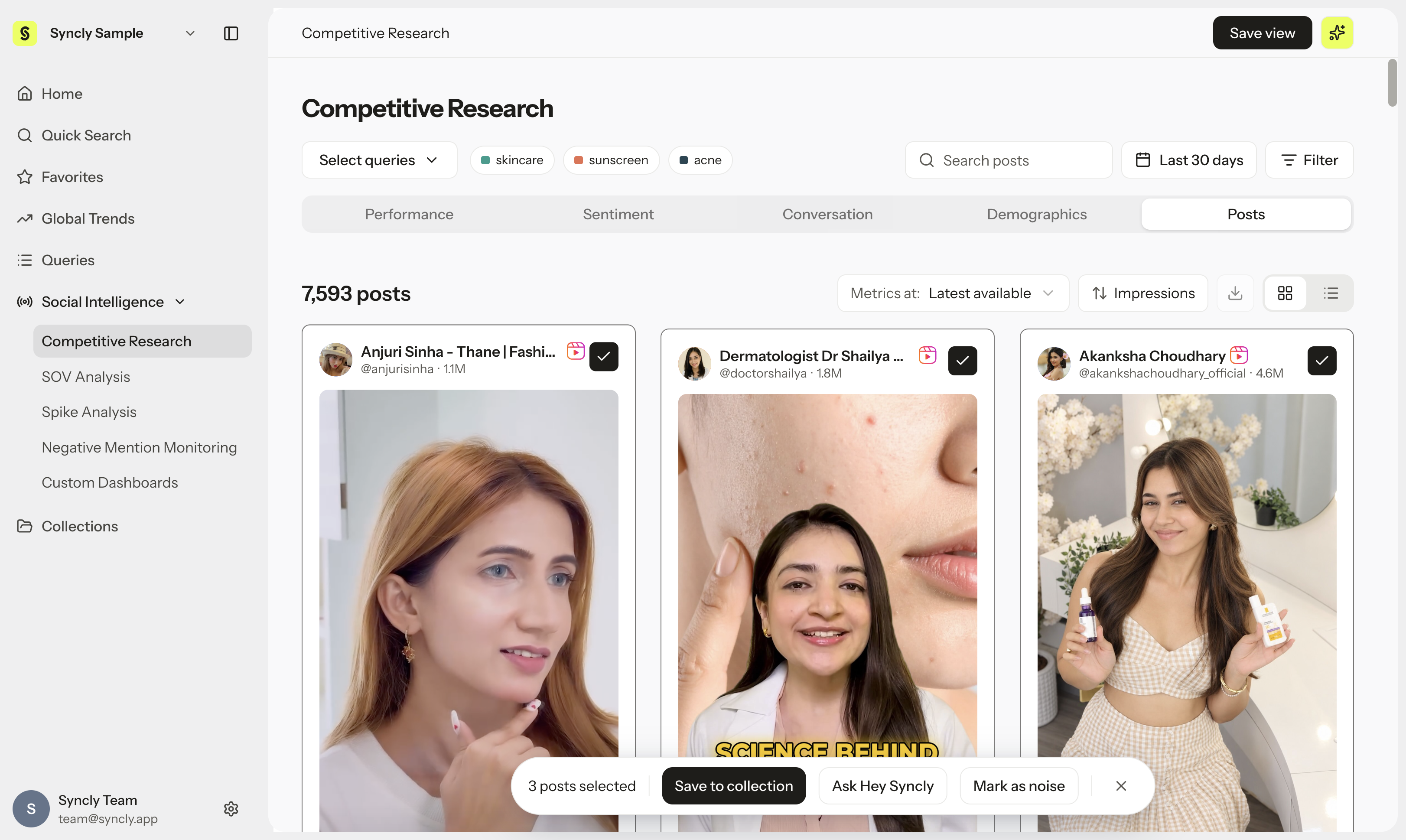Screen dimensions: 1406x840
Task: Expand the Syncly Sample workspace switcher
Action: tap(190, 33)
